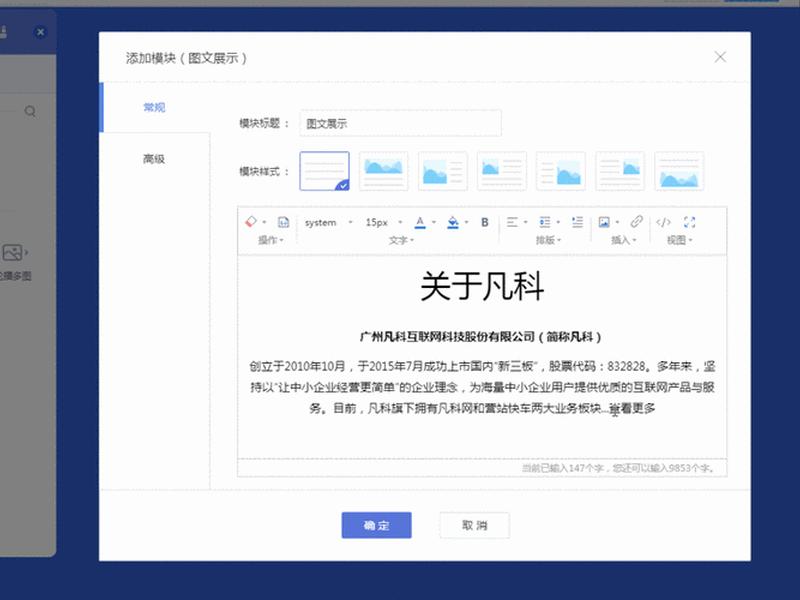800x600 pixels.
Task: Click the eraser clear-format icon
Action: [251, 221]
